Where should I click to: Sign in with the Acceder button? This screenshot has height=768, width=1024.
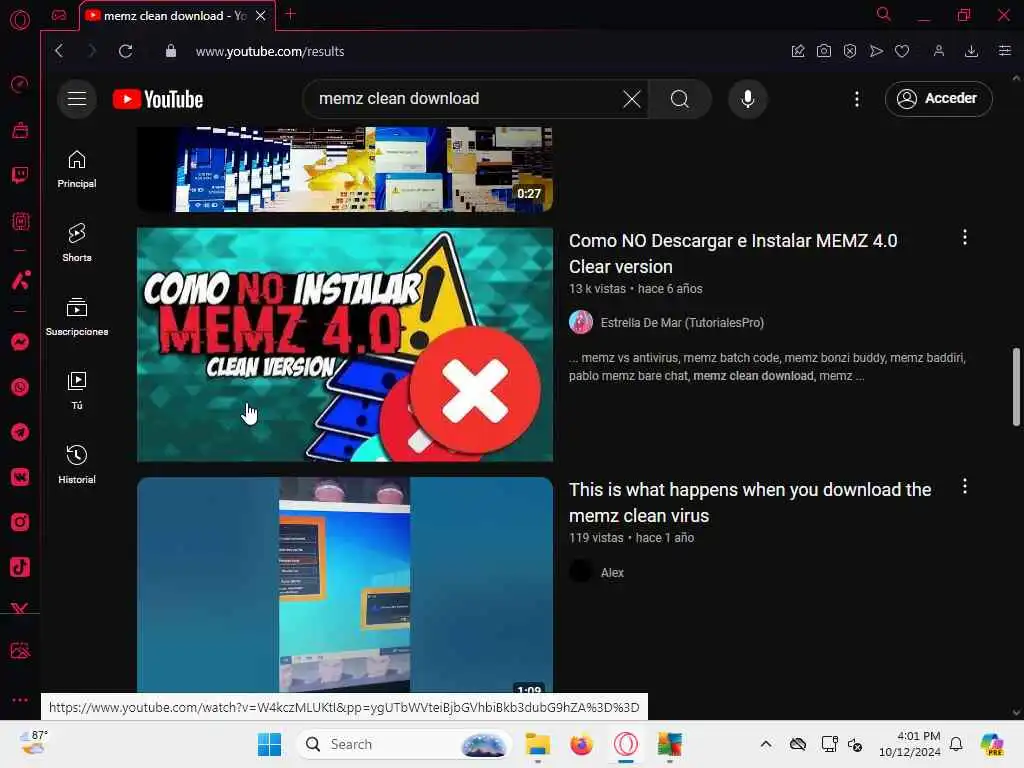938,99
